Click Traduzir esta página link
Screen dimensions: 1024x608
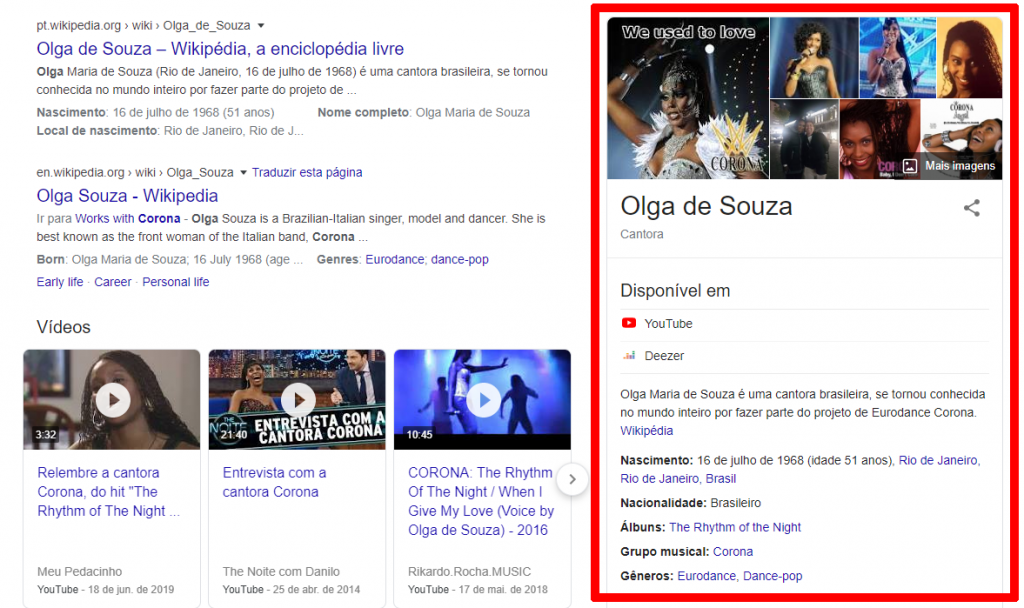tap(307, 172)
